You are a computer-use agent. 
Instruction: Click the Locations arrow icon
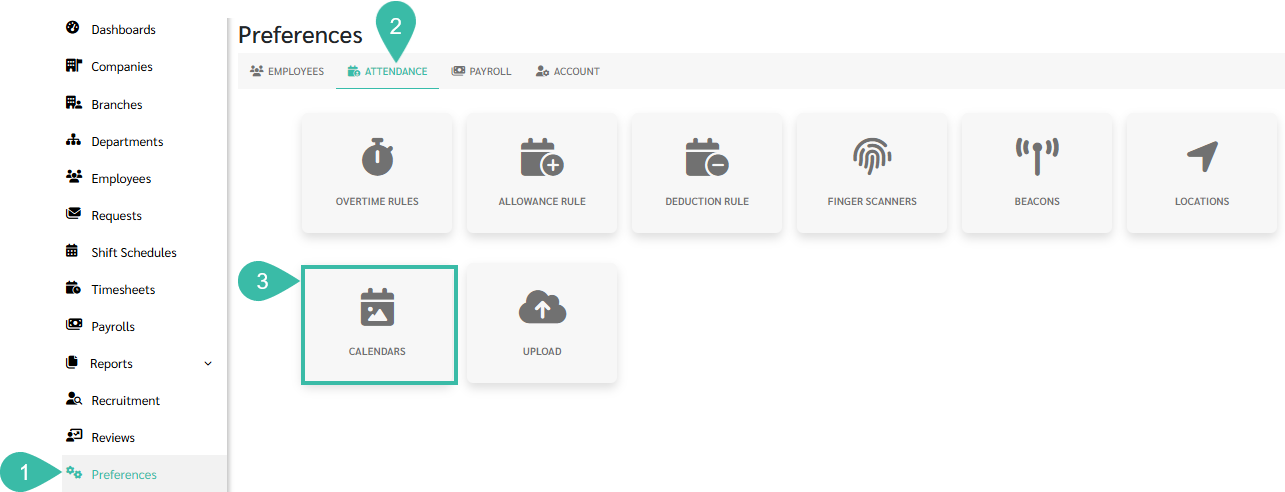(x=1202, y=157)
